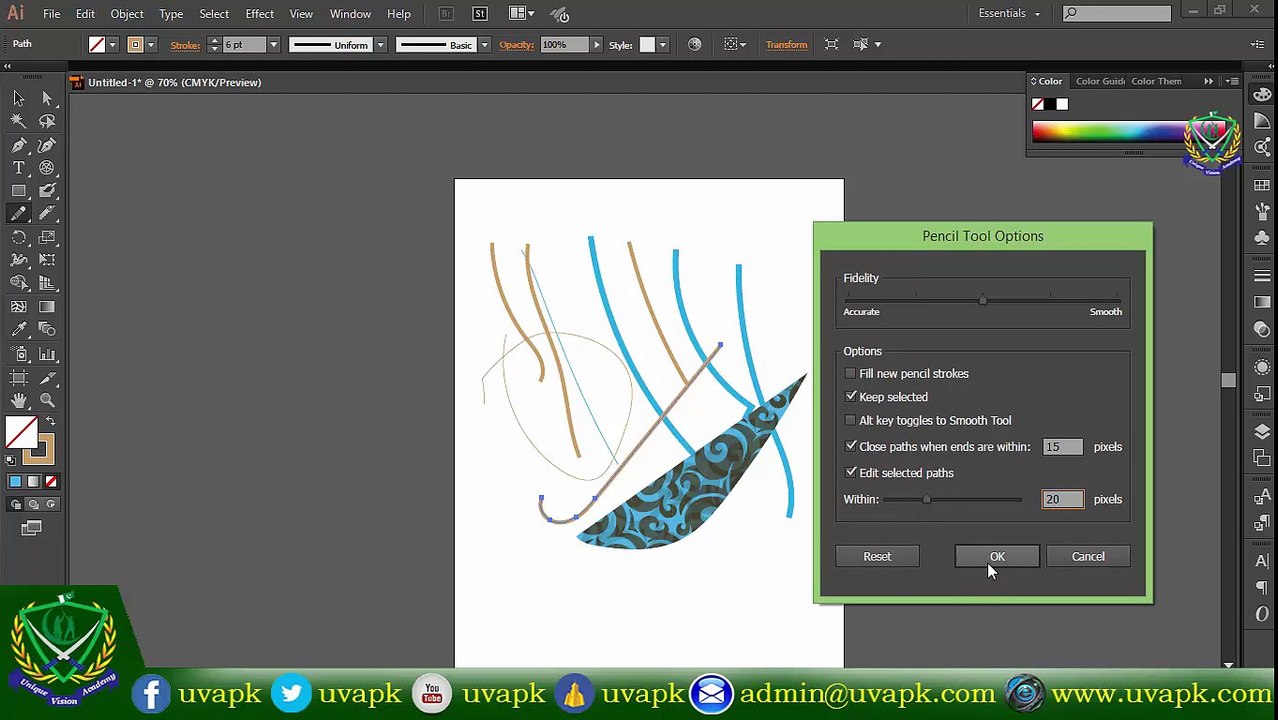Enable Fill new pencil strokes checkbox
The width and height of the screenshot is (1278, 720).
click(851, 374)
